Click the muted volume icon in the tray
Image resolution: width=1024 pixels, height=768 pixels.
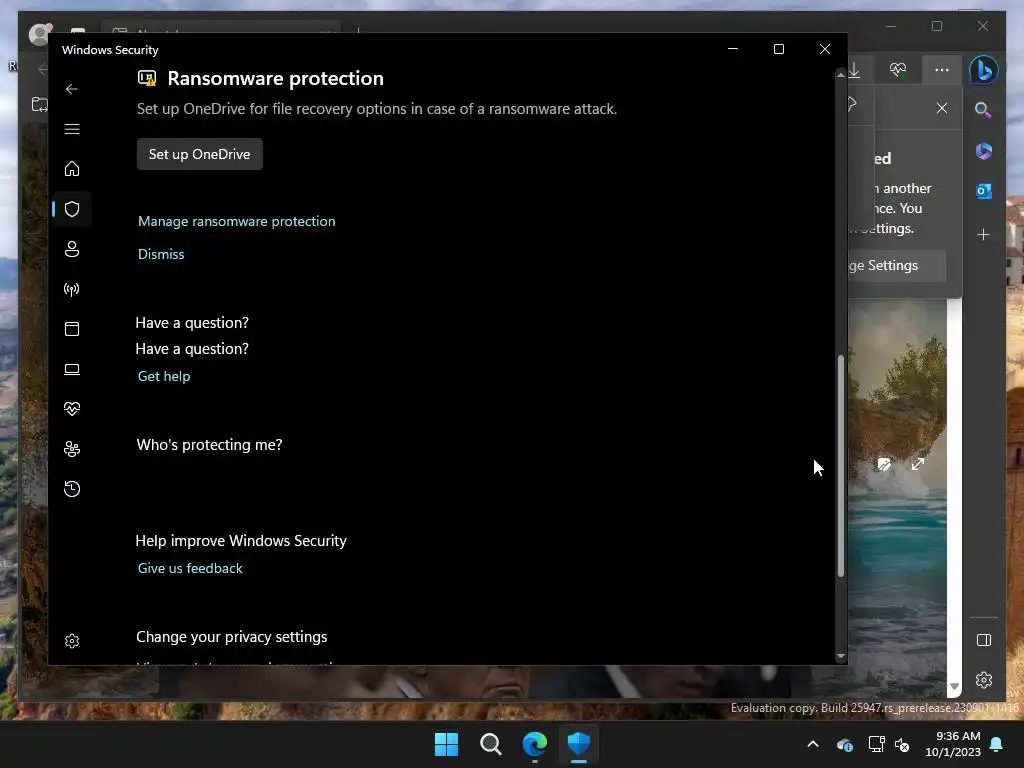pos(902,744)
